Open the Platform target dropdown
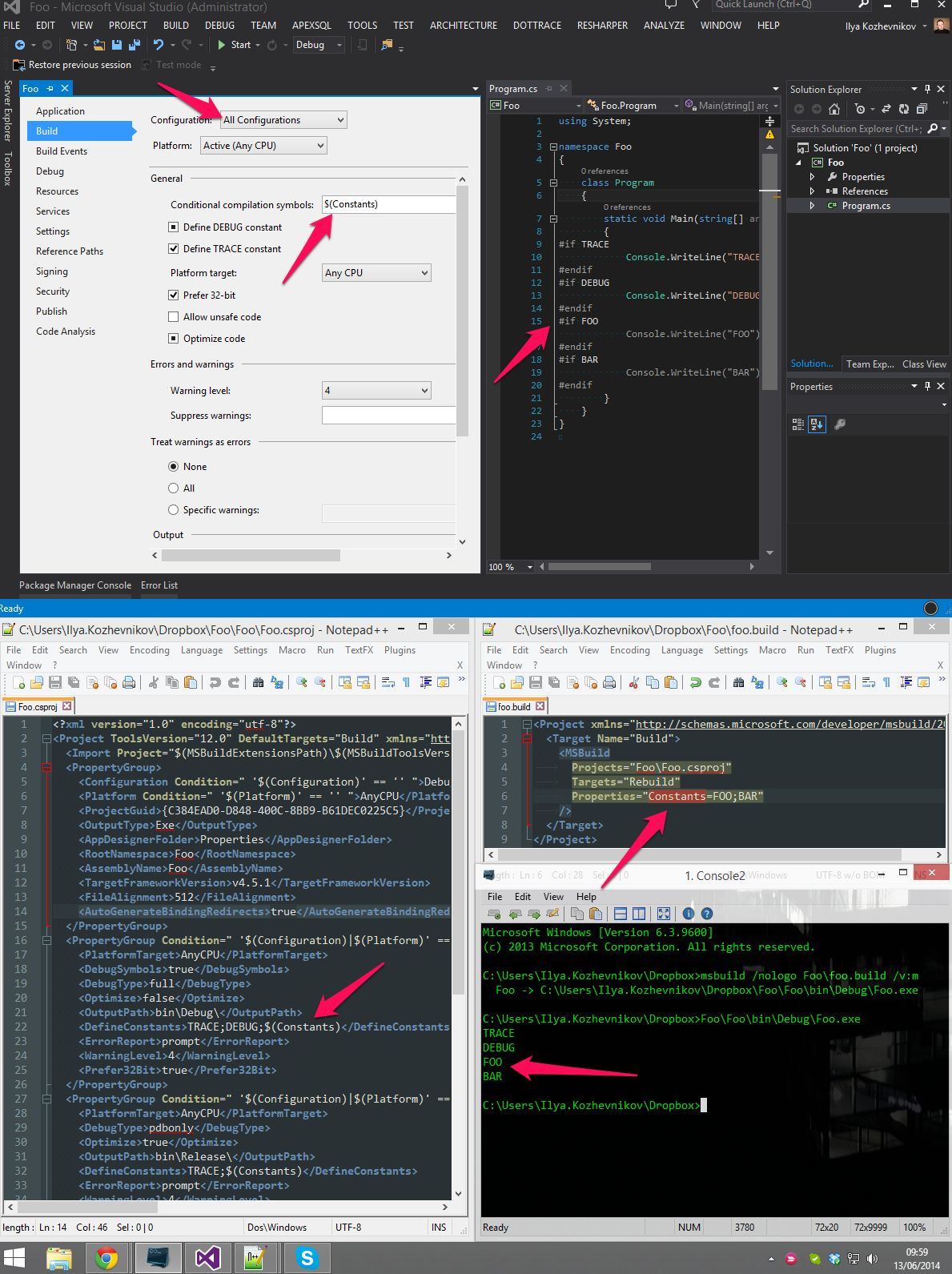 pyautogui.click(x=376, y=273)
